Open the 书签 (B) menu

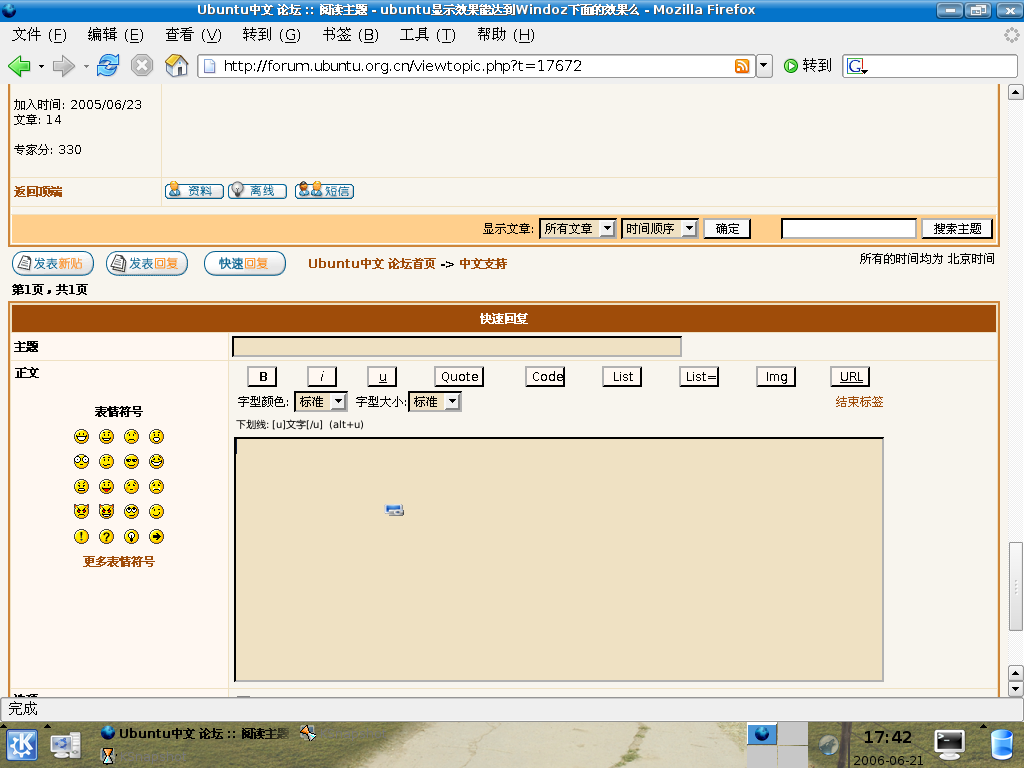[x=350, y=35]
